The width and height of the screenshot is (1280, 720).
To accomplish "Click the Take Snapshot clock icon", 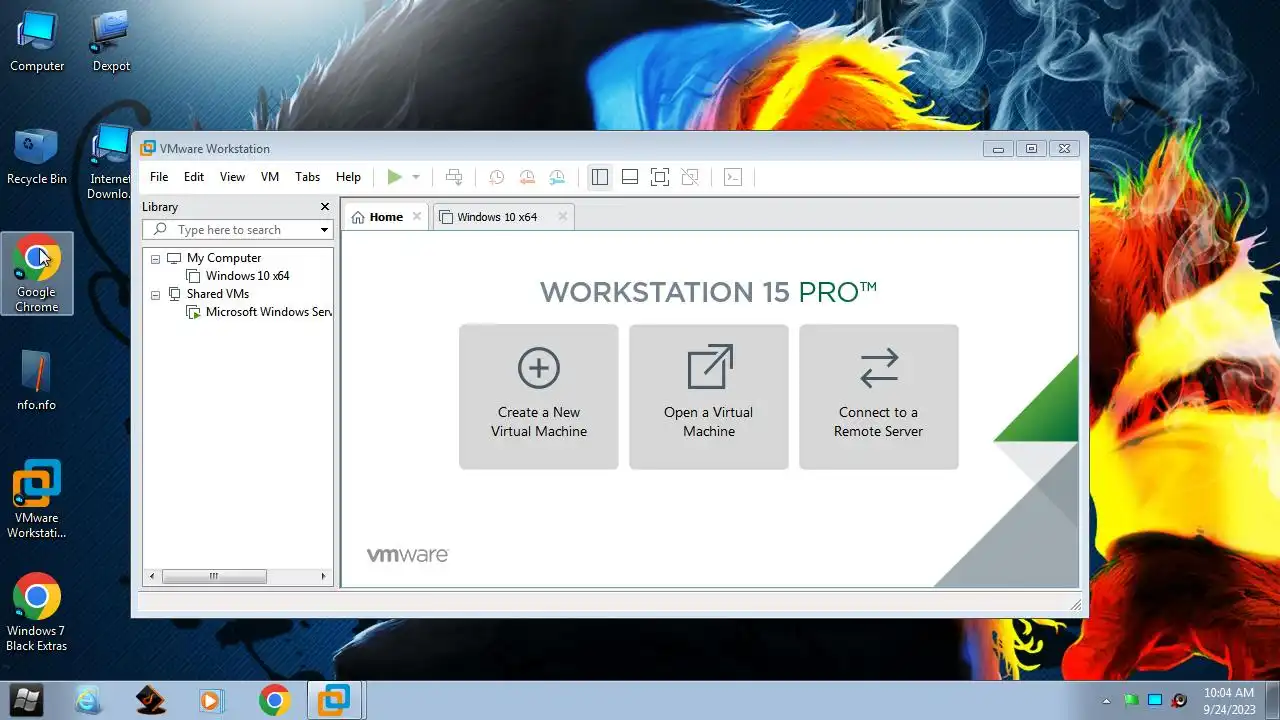I will click(496, 177).
